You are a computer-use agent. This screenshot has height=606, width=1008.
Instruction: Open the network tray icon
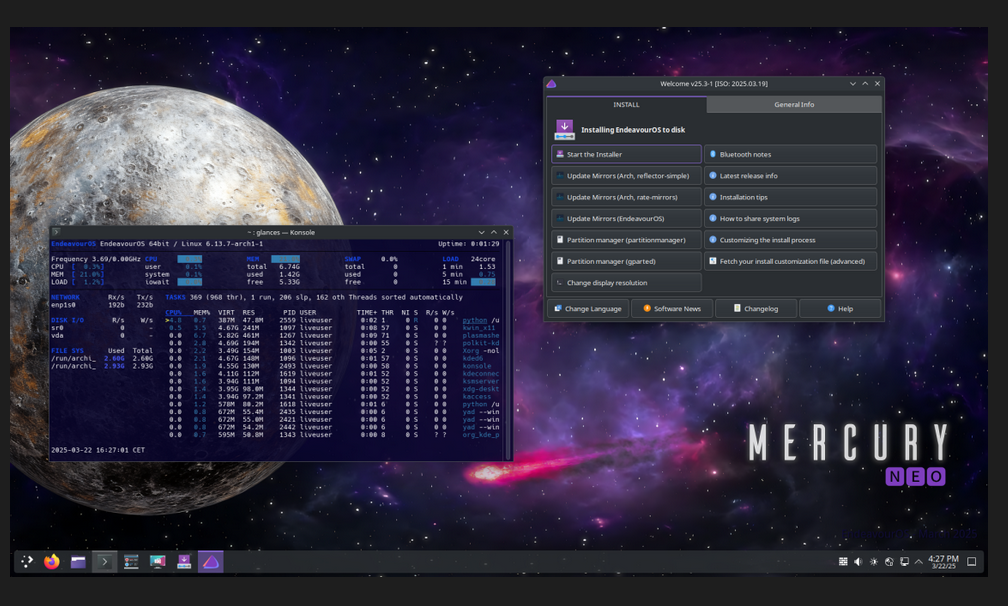tap(904, 562)
